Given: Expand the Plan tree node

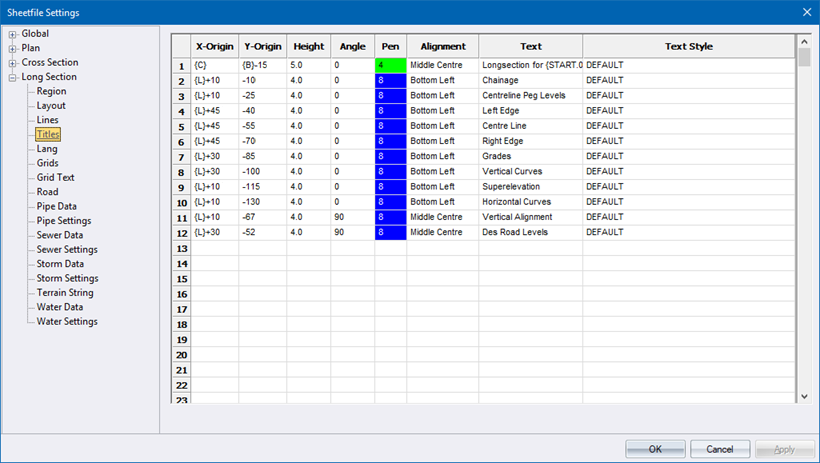Looking at the screenshot, I should pos(13,48).
